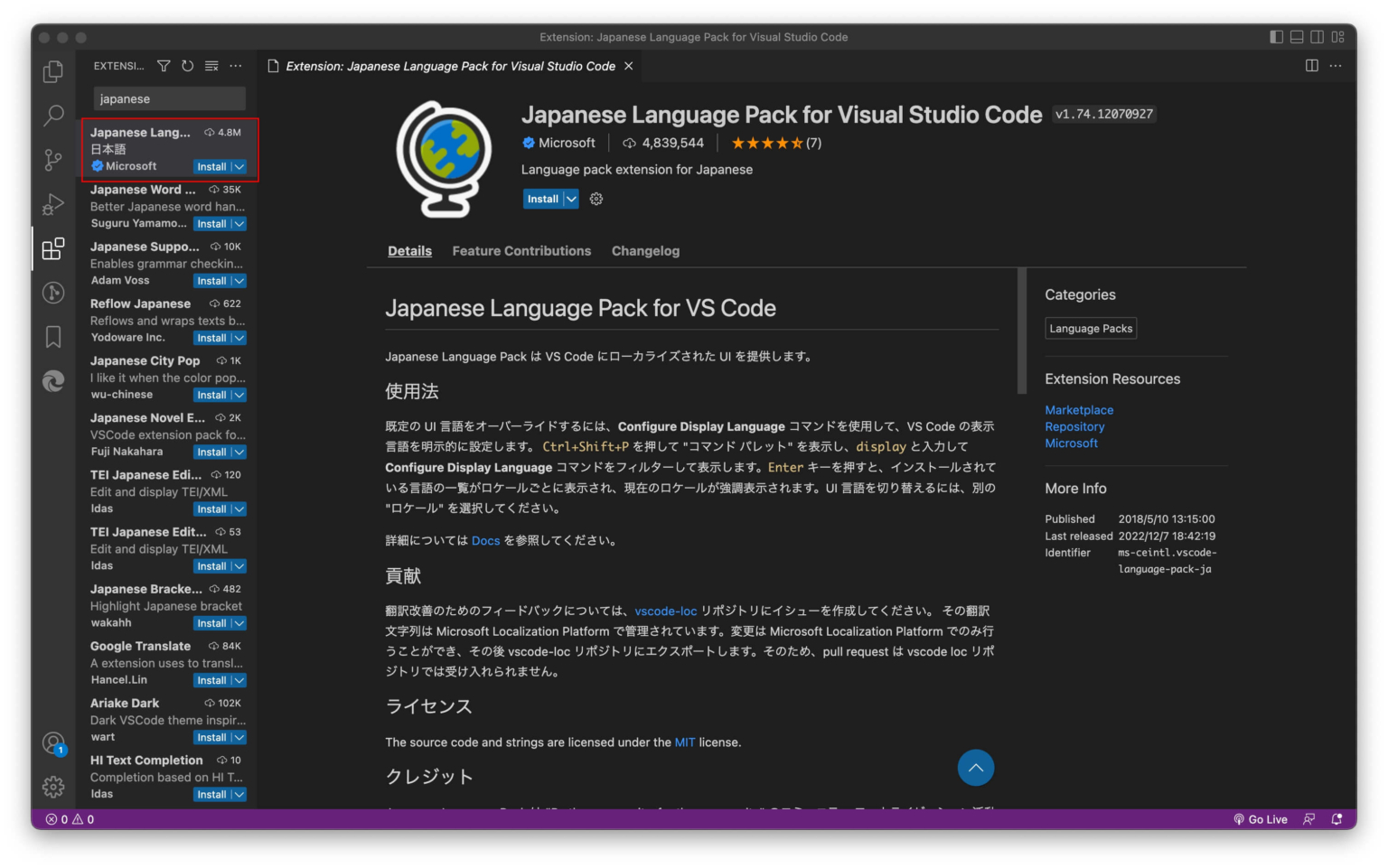Image resolution: width=1388 pixels, height=868 pixels.
Task: Click the extensions search input field
Action: (169, 98)
